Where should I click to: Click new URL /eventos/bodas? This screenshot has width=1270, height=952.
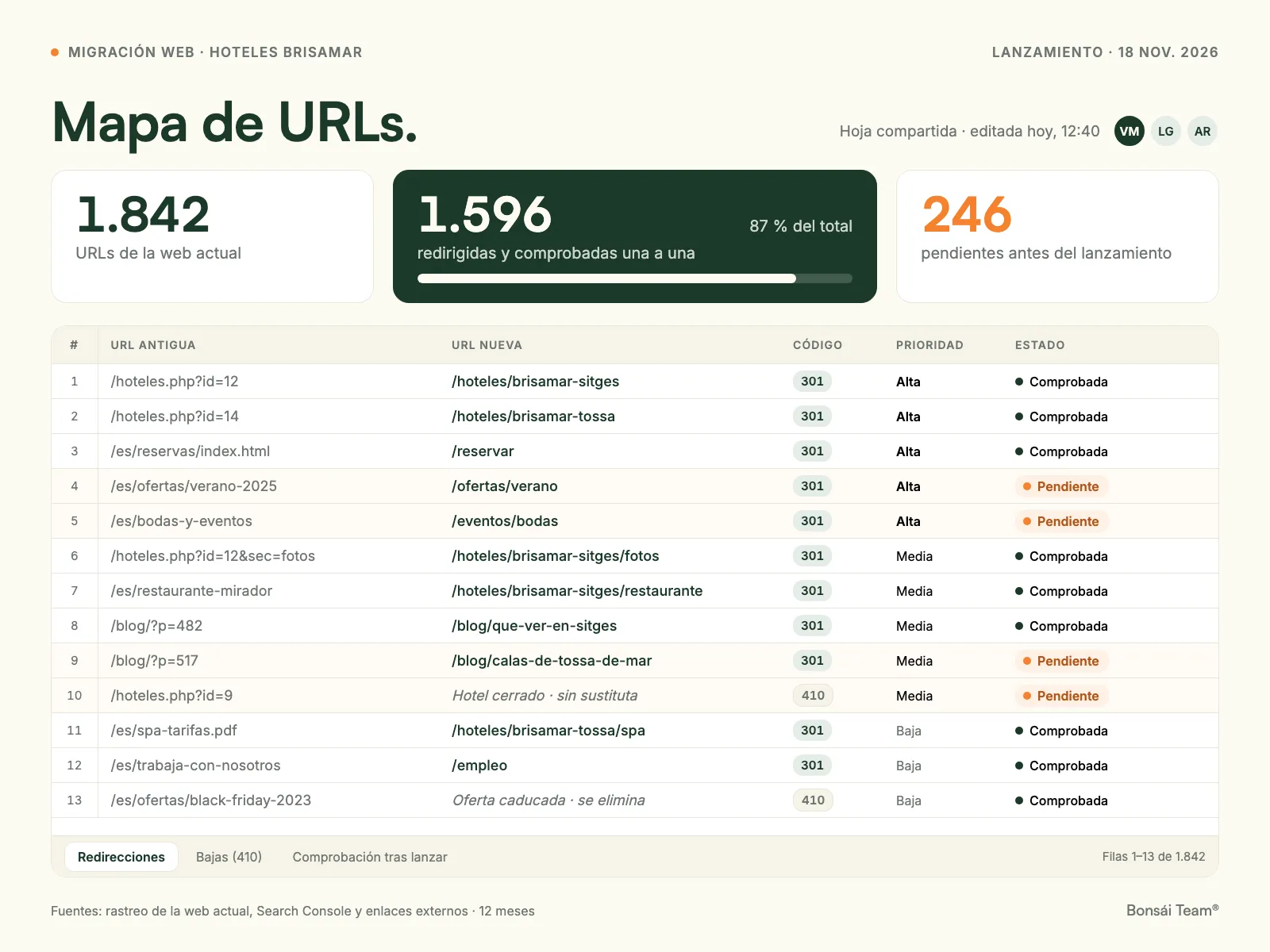click(x=505, y=521)
